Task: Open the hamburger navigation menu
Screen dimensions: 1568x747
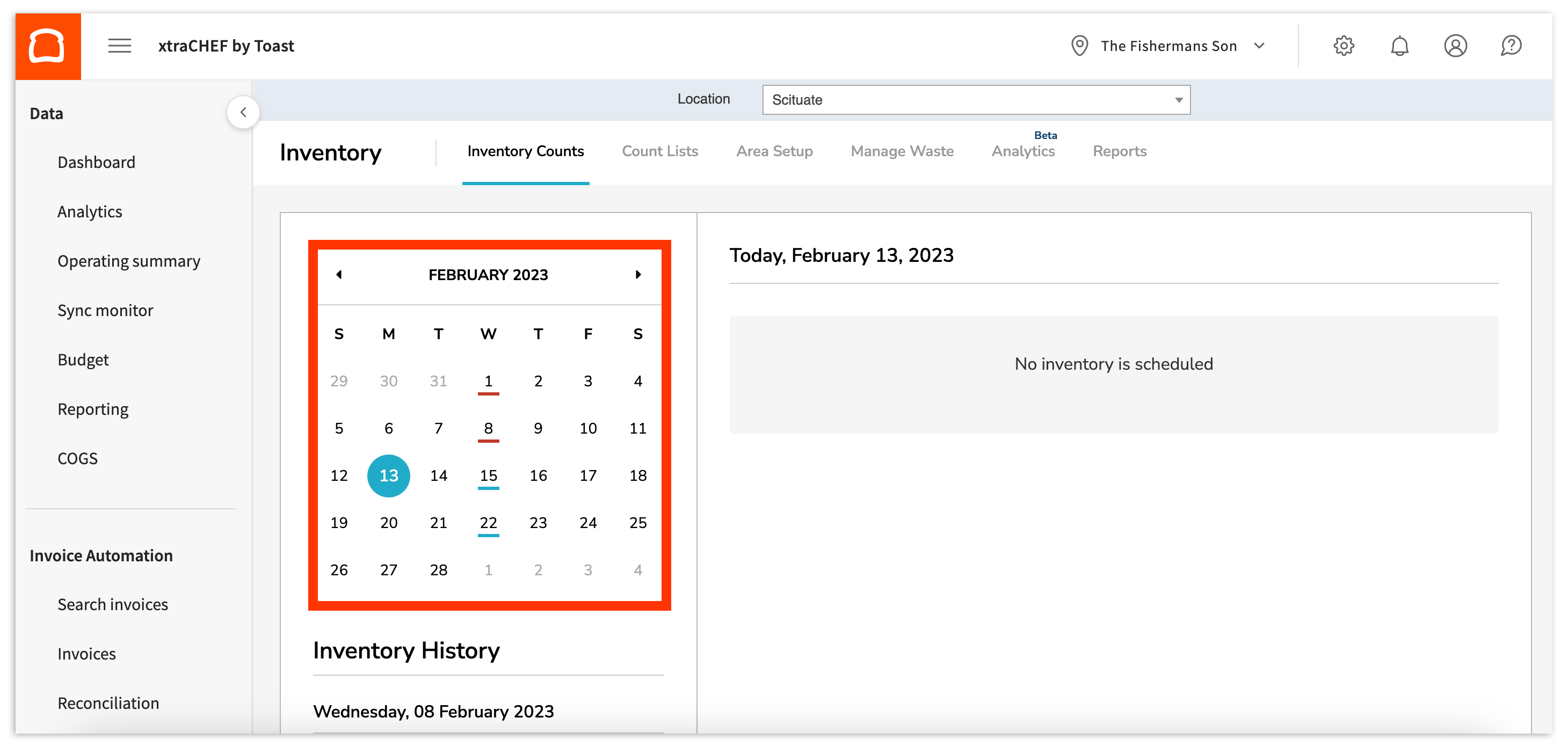Action: click(x=119, y=46)
